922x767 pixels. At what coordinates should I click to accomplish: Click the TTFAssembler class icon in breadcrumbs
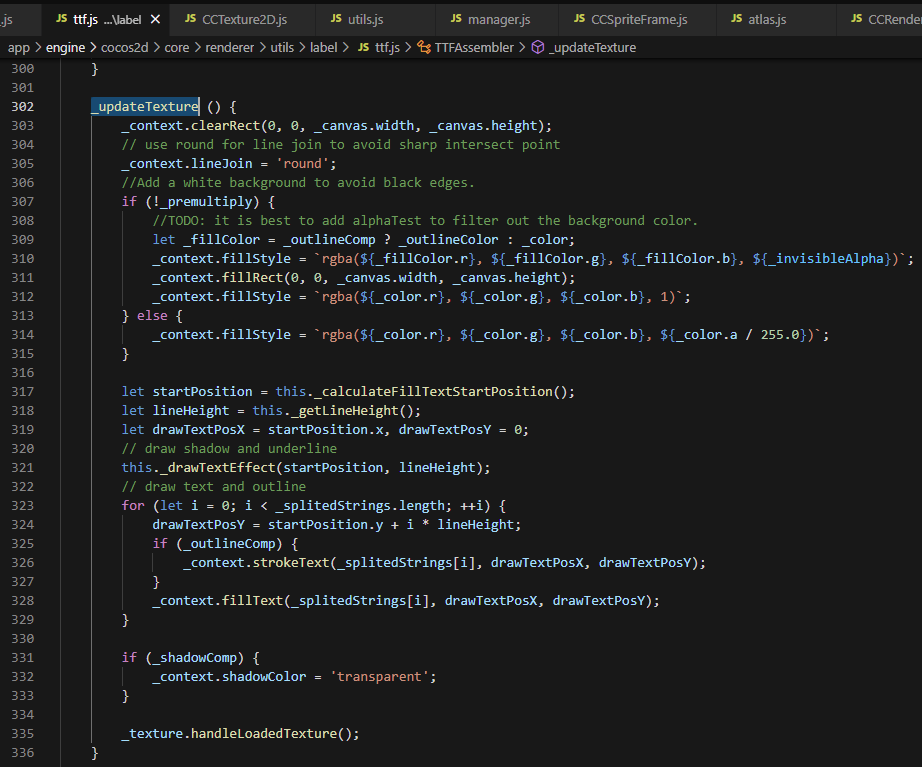[x=423, y=47]
